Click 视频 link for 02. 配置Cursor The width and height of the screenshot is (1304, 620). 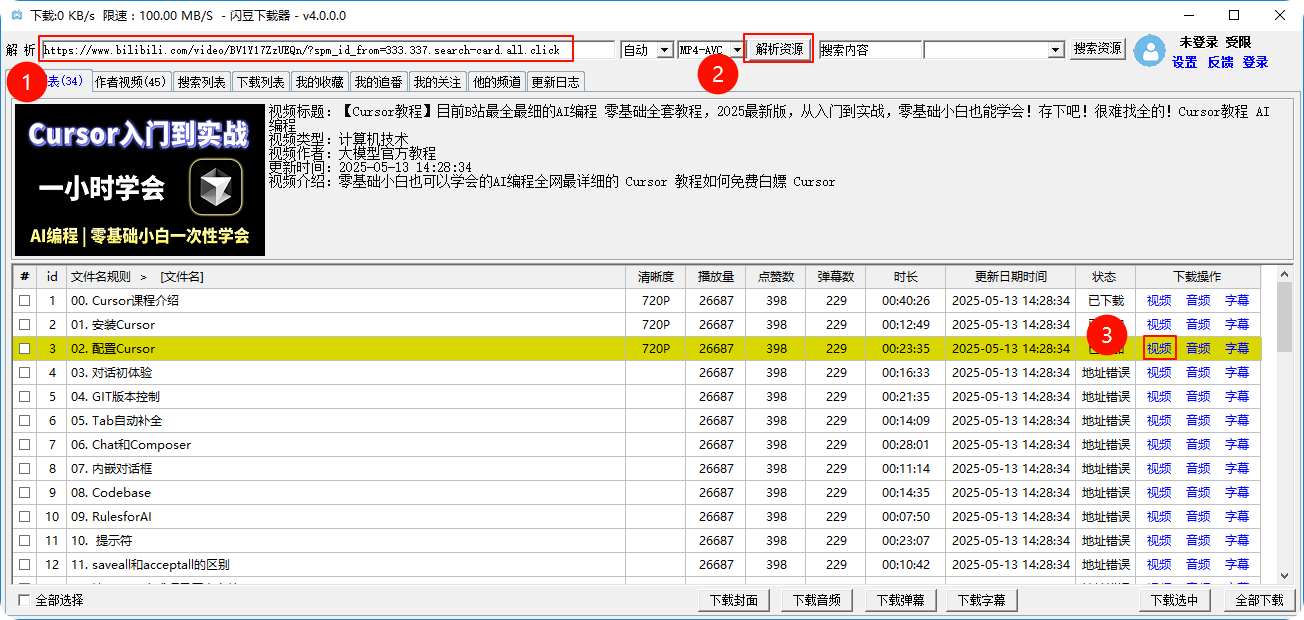click(x=1159, y=349)
